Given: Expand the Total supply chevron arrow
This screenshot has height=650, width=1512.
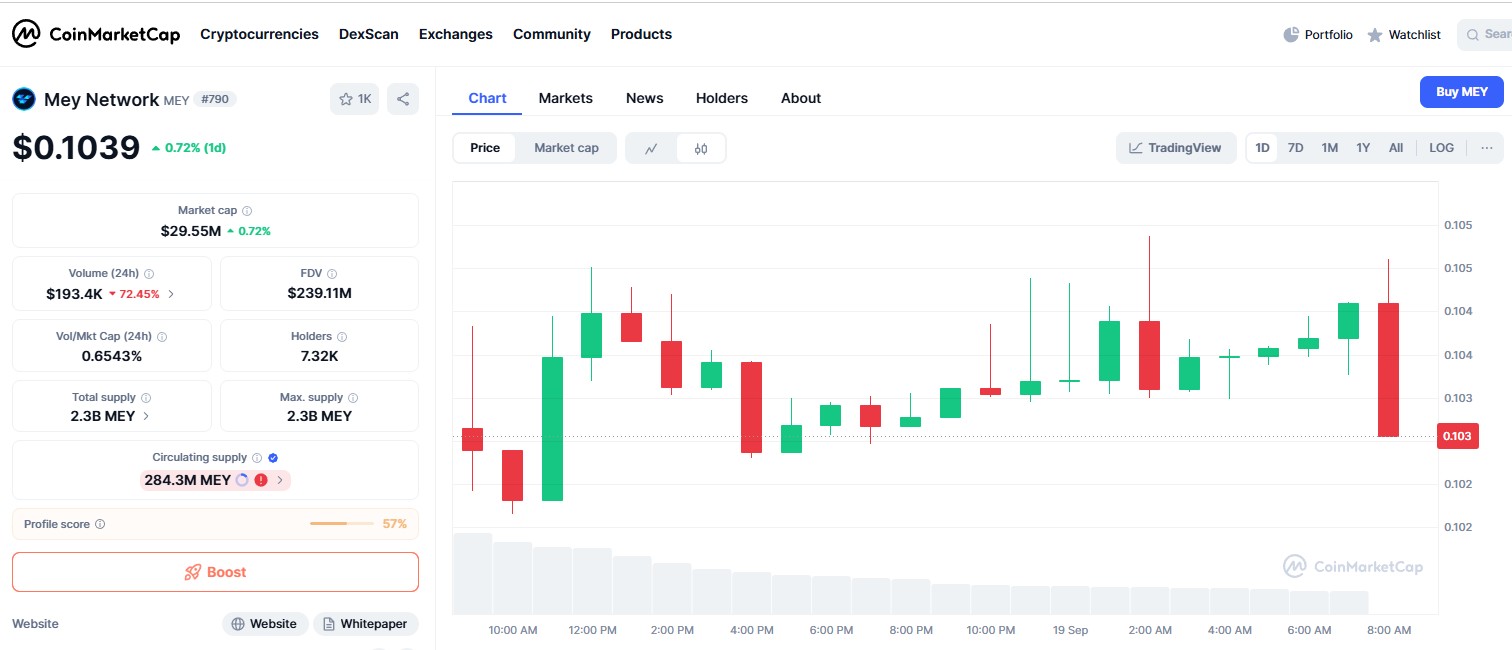Looking at the screenshot, I should pyautogui.click(x=146, y=416).
